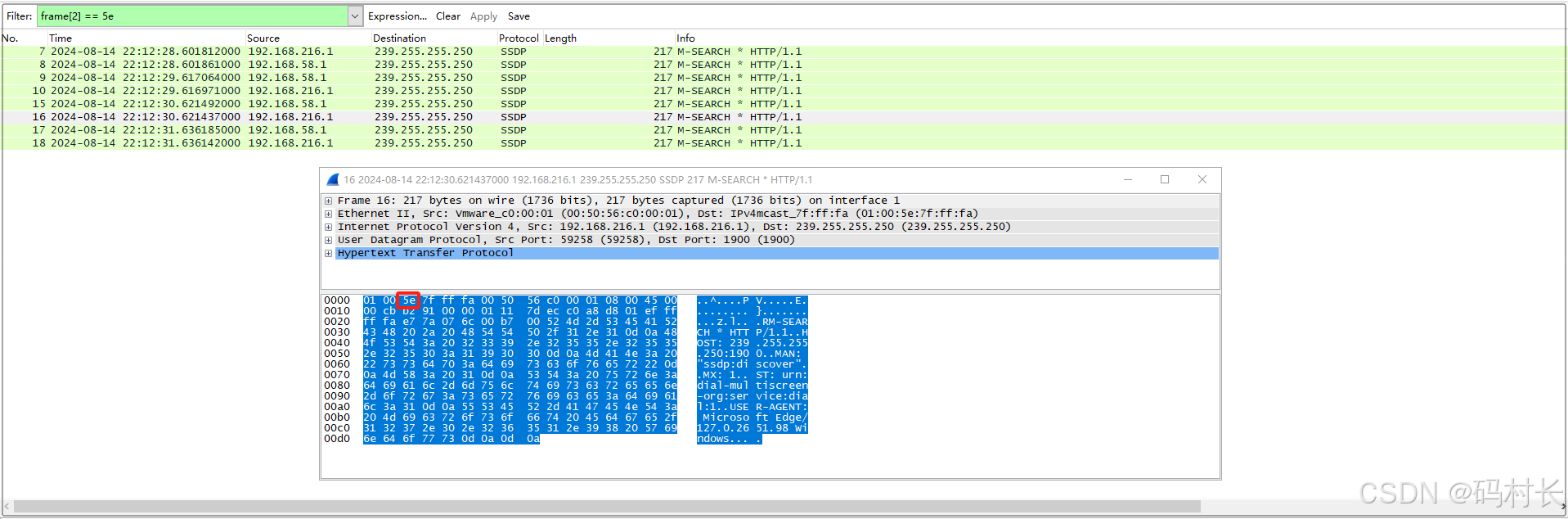Click the filter input field containing frame[2] == 5e
1568x519 pixels.
tap(192, 16)
